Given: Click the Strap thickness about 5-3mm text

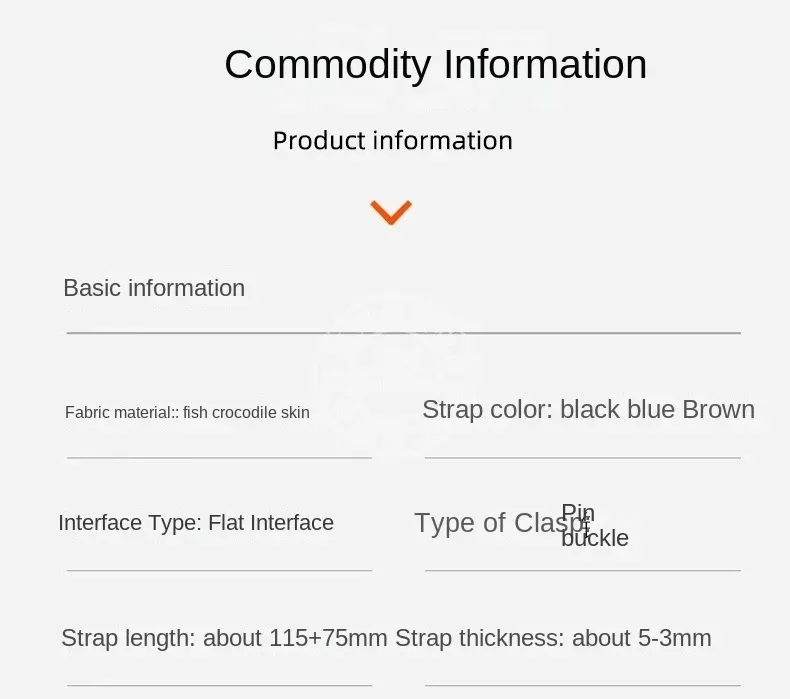Looking at the screenshot, I should [553, 638].
